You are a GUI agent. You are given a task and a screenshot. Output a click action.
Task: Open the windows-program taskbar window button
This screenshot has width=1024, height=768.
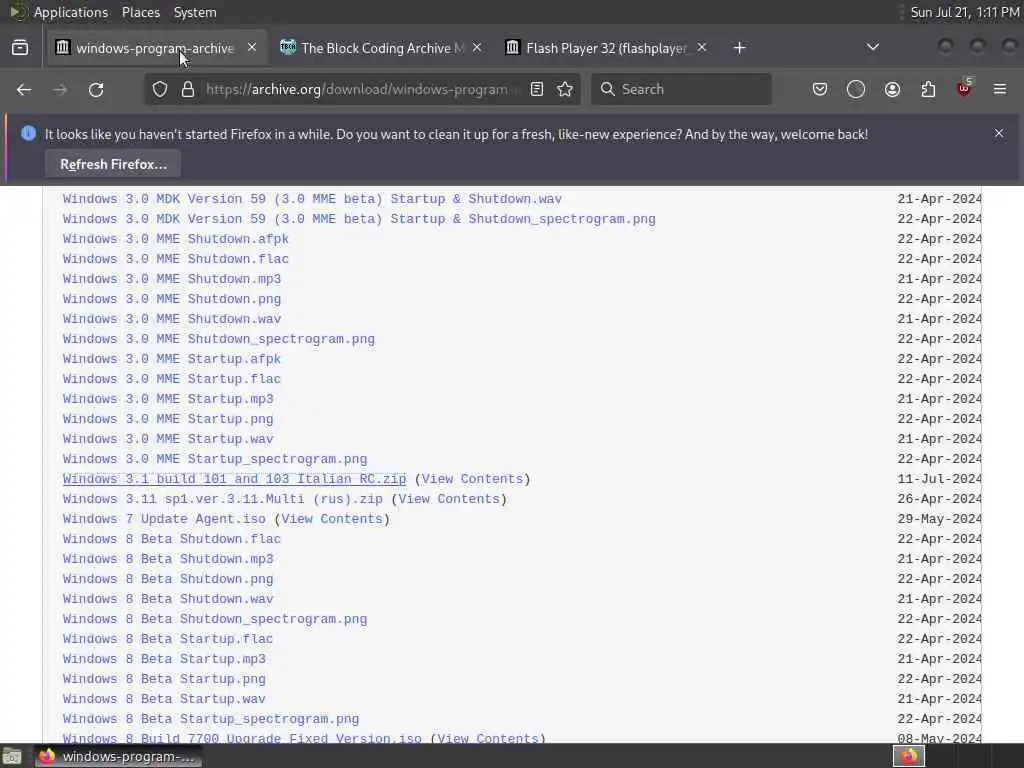(118, 757)
